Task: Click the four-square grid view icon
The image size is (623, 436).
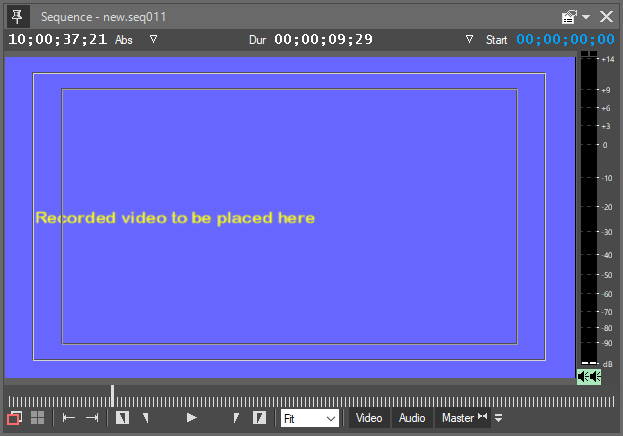Action: pos(38,418)
